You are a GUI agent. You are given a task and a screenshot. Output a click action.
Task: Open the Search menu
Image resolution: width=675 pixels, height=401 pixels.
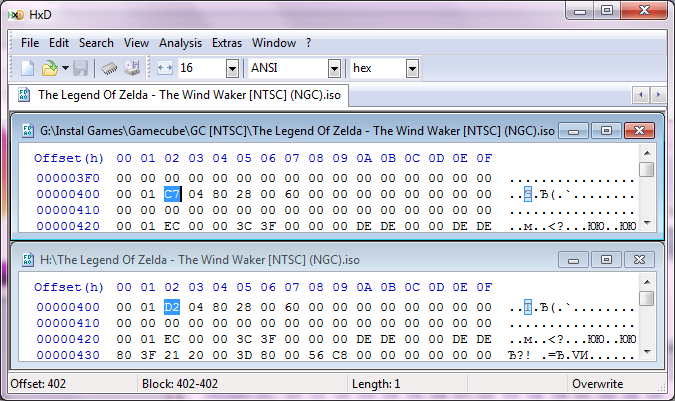click(96, 43)
